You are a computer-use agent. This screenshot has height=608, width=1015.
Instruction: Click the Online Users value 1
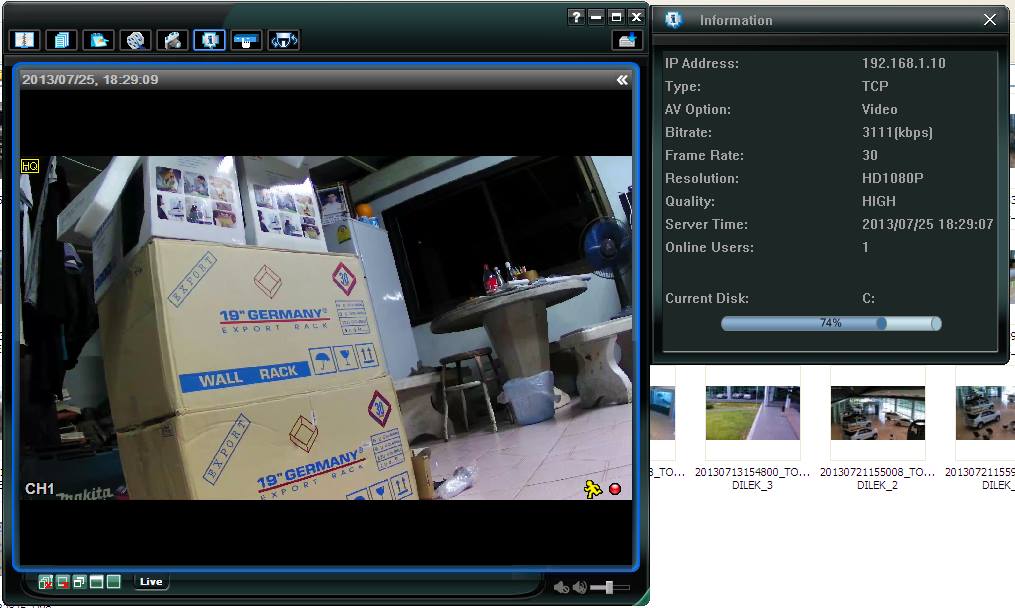[865, 247]
